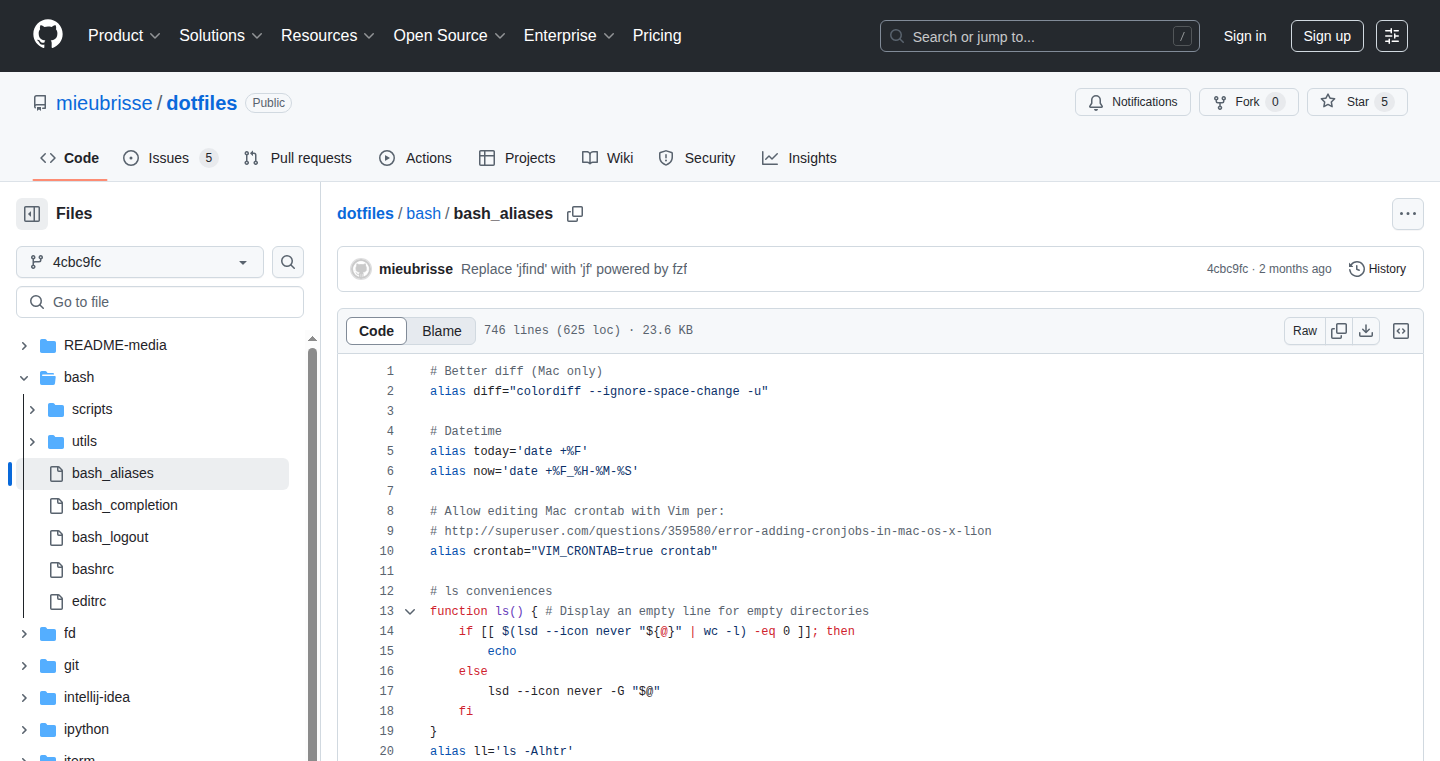The image size is (1440, 761).
Task: Fork the dotfiles repository
Action: tap(1249, 102)
